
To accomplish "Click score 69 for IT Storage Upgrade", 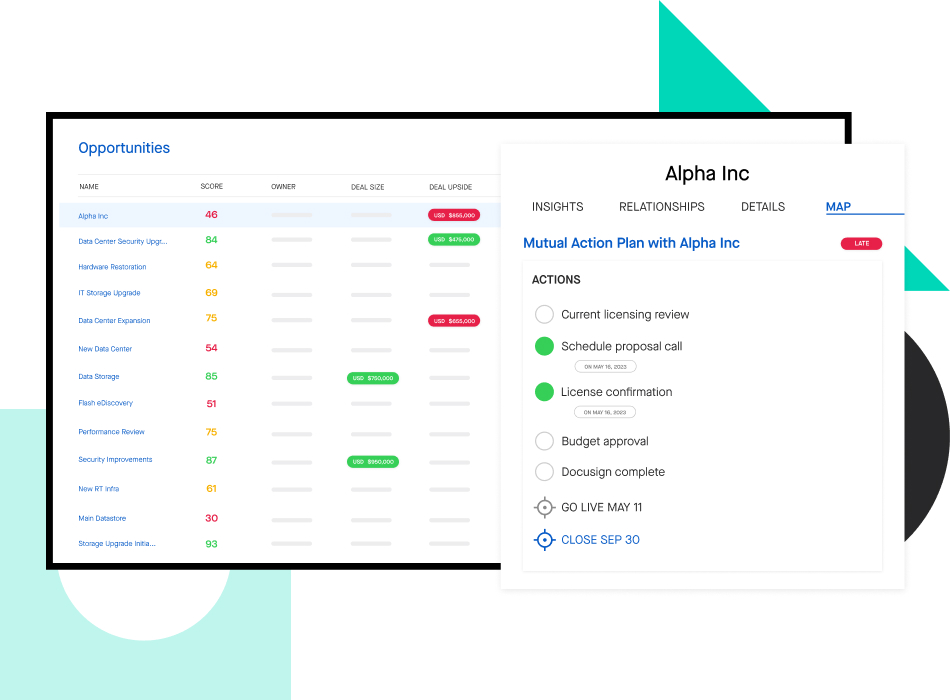I will point(211,293).
